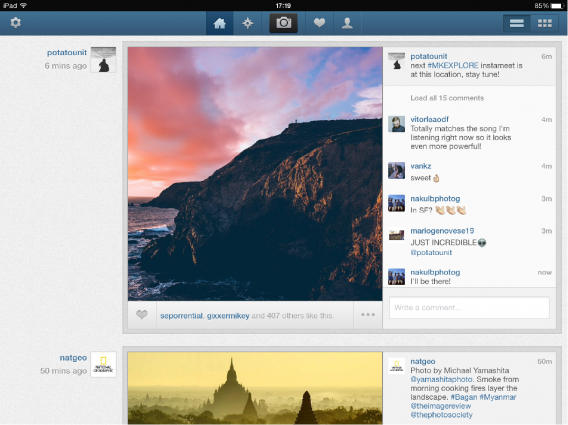Open the sunset cliff photo

point(255,174)
